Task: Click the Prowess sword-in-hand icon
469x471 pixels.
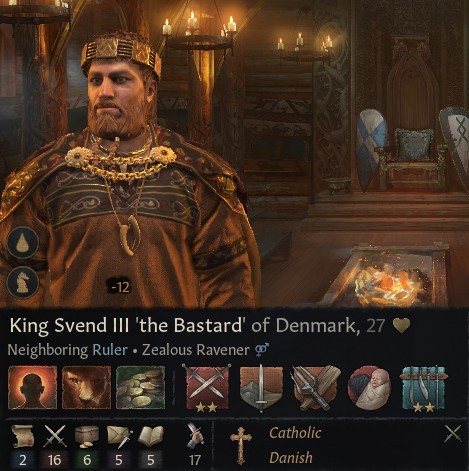Action: (x=195, y=436)
